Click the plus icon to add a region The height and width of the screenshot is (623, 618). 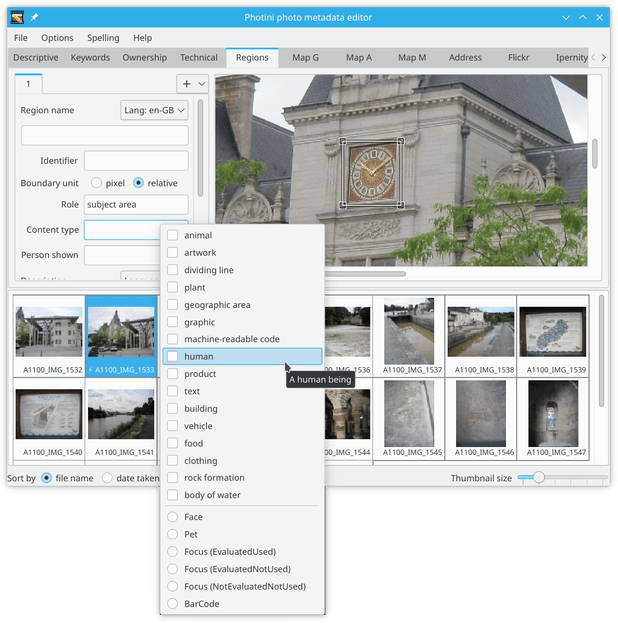click(x=186, y=84)
